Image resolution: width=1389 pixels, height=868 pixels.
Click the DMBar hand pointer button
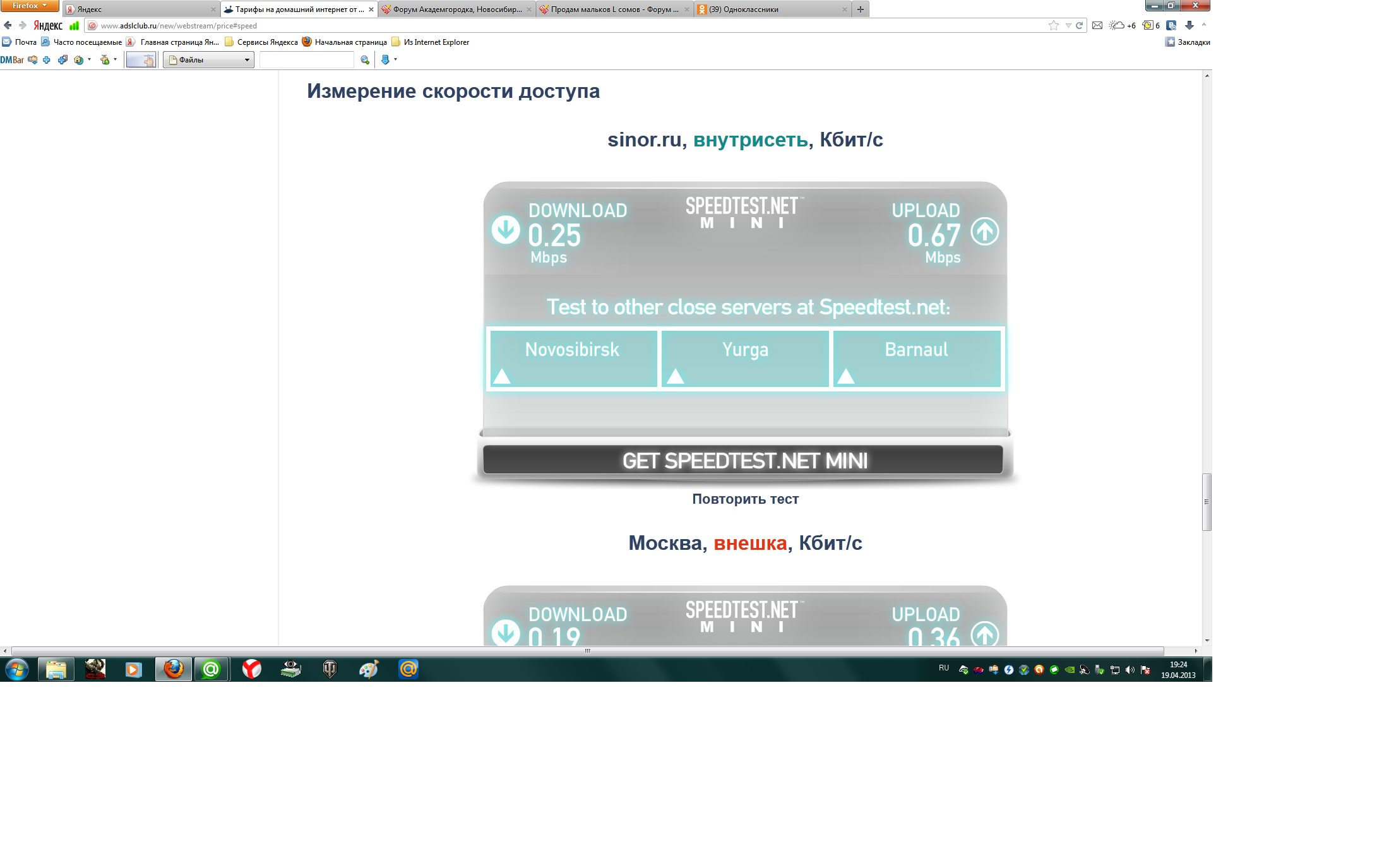pyautogui.click(x=141, y=60)
